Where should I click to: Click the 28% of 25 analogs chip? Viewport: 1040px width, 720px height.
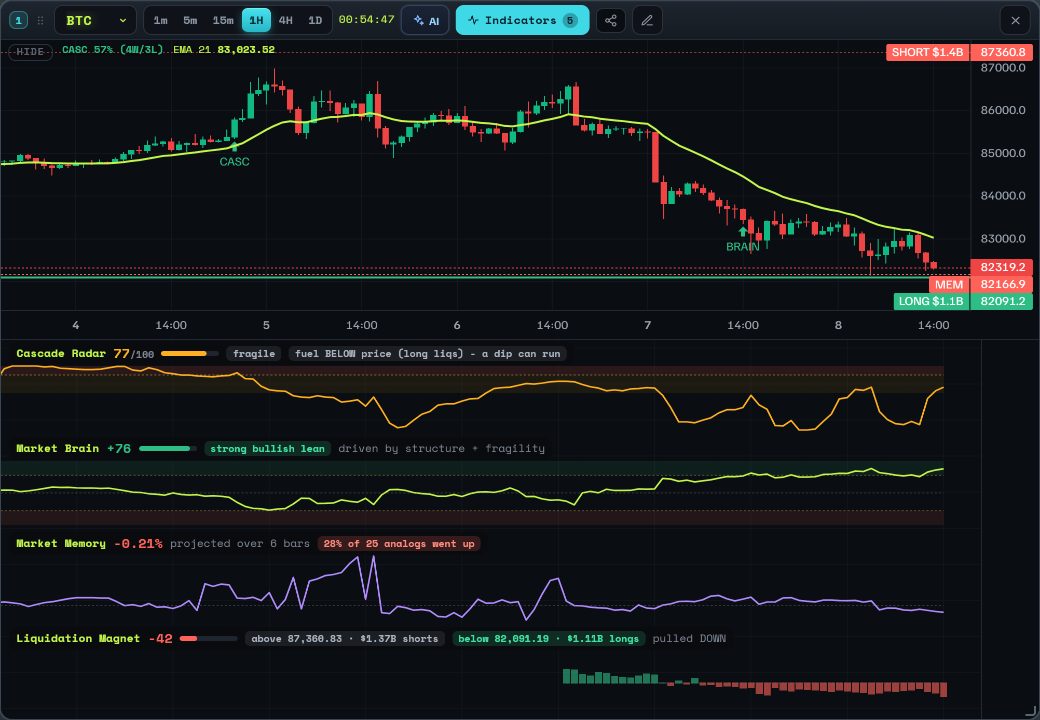pyautogui.click(x=399, y=544)
